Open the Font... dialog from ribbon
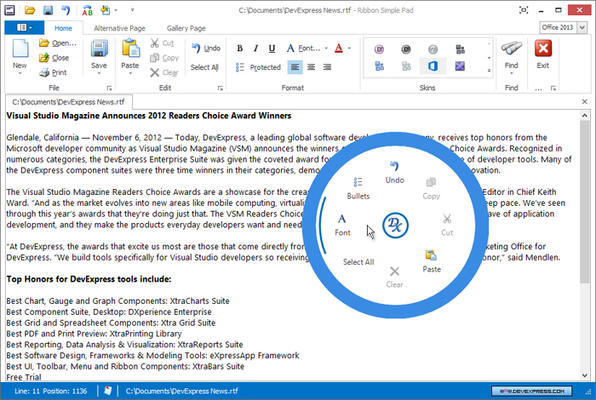The width and height of the screenshot is (596, 400). [304, 48]
